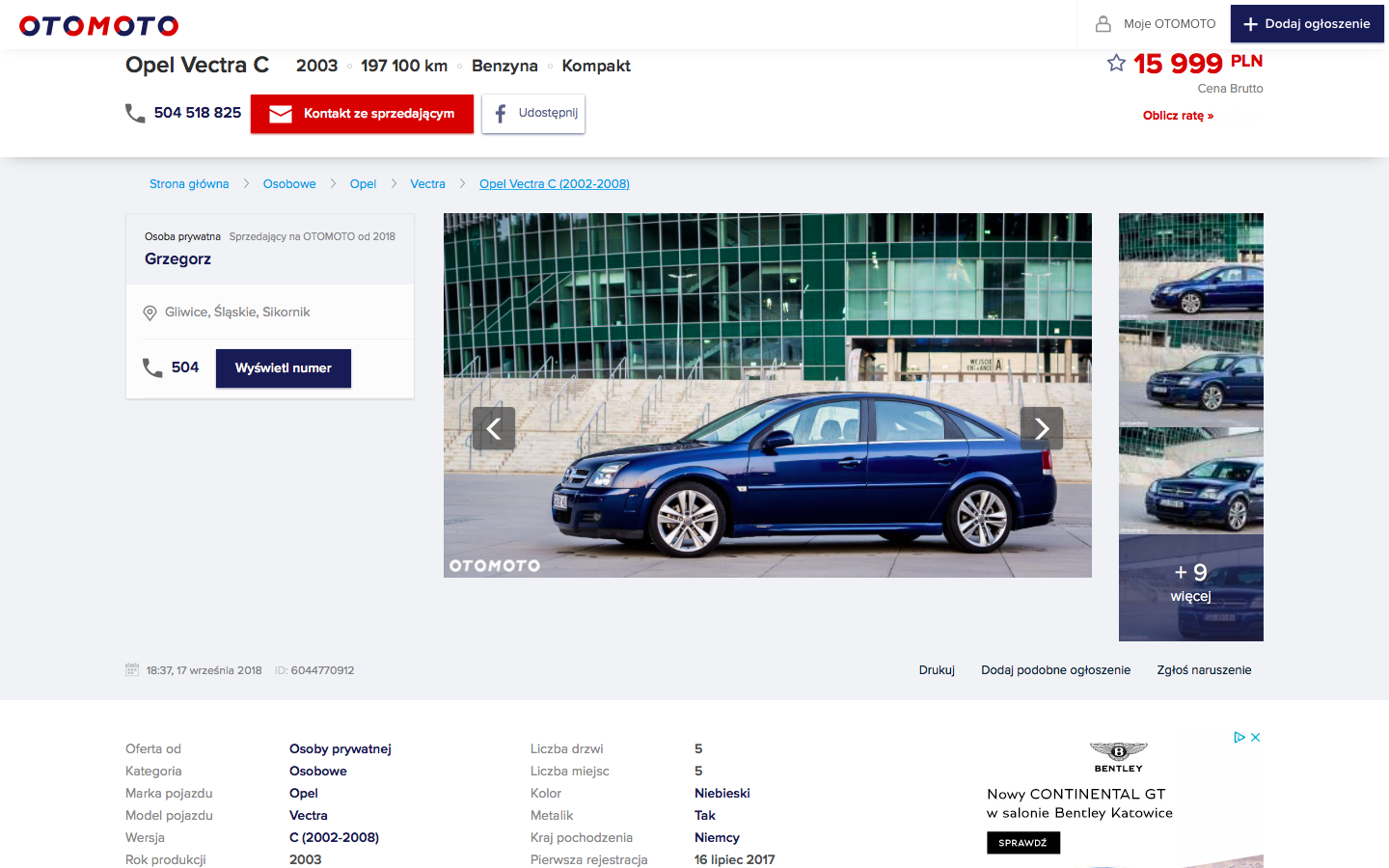Click the AdChoices triangle icon
The image size is (1389, 868).
tap(1239, 738)
